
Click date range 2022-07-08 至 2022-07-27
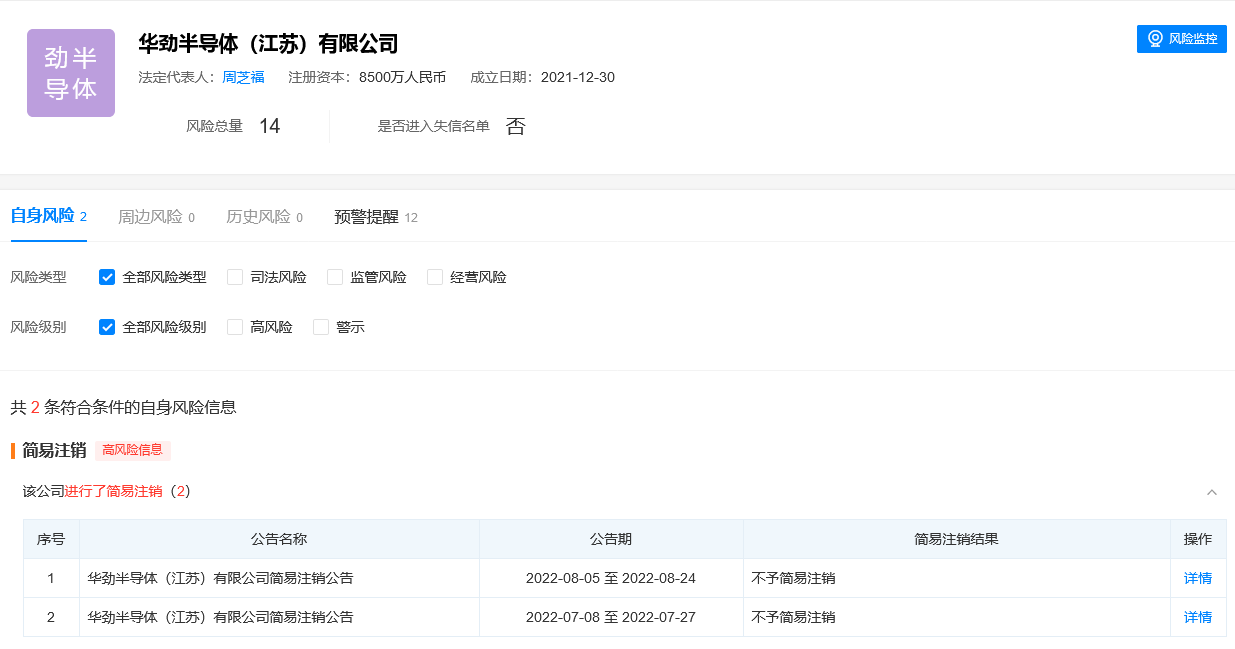click(611, 617)
